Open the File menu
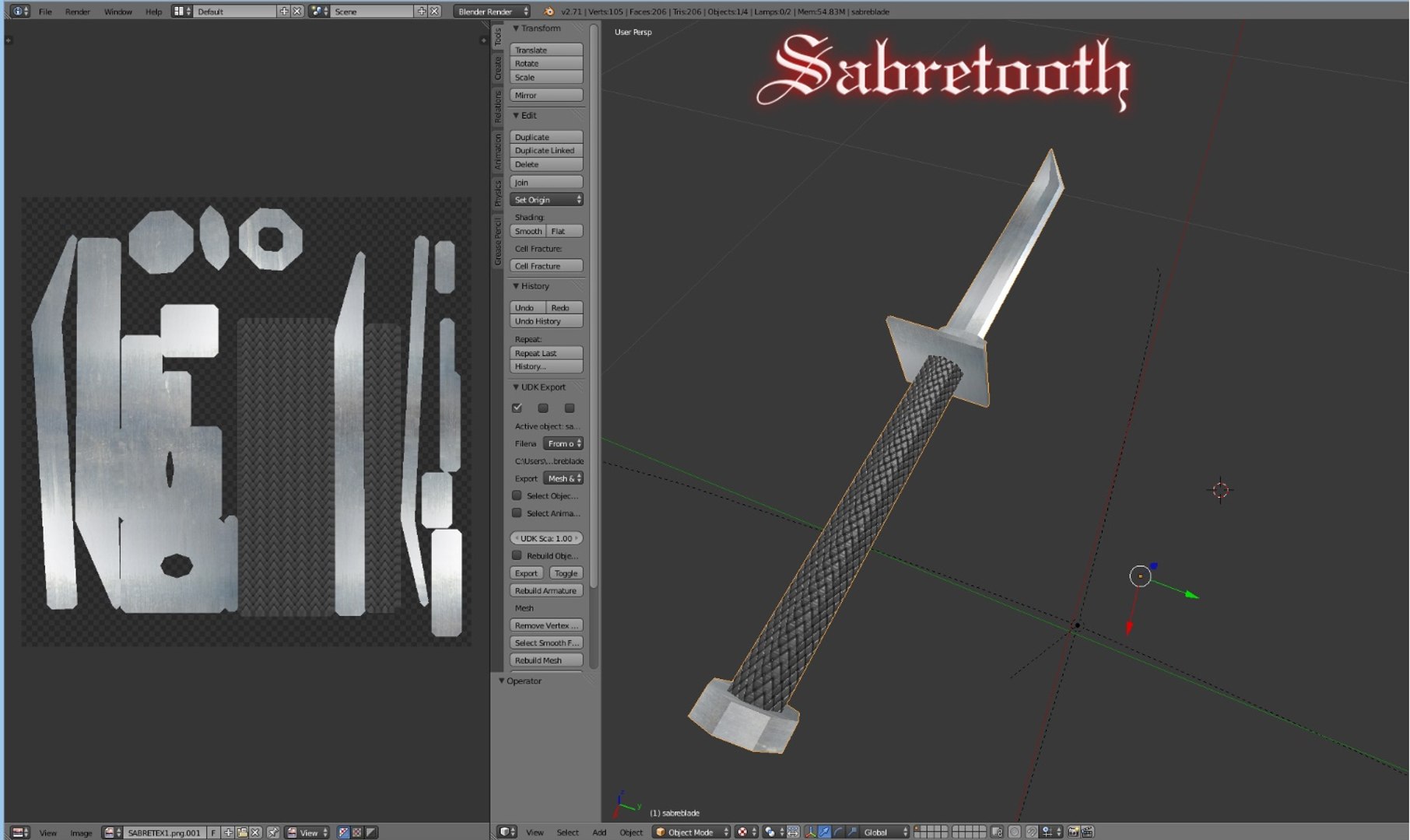 pos(45,11)
